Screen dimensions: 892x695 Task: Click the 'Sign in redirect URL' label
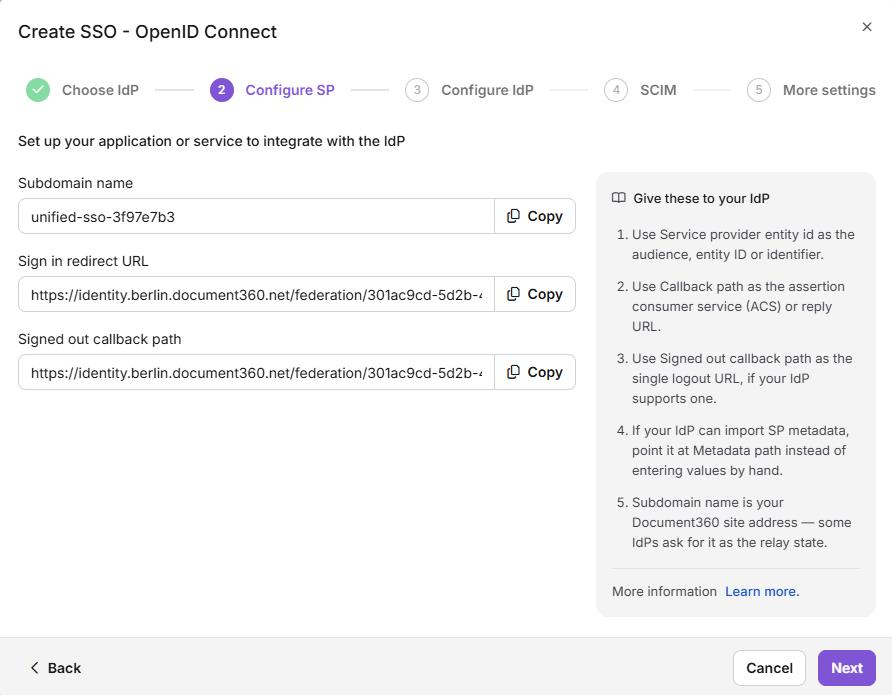(83, 261)
